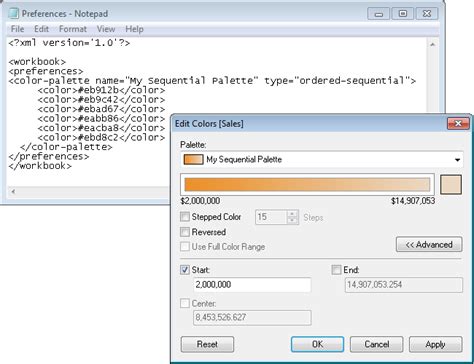
Task: Enable the End checkbox
Action: pos(336,270)
